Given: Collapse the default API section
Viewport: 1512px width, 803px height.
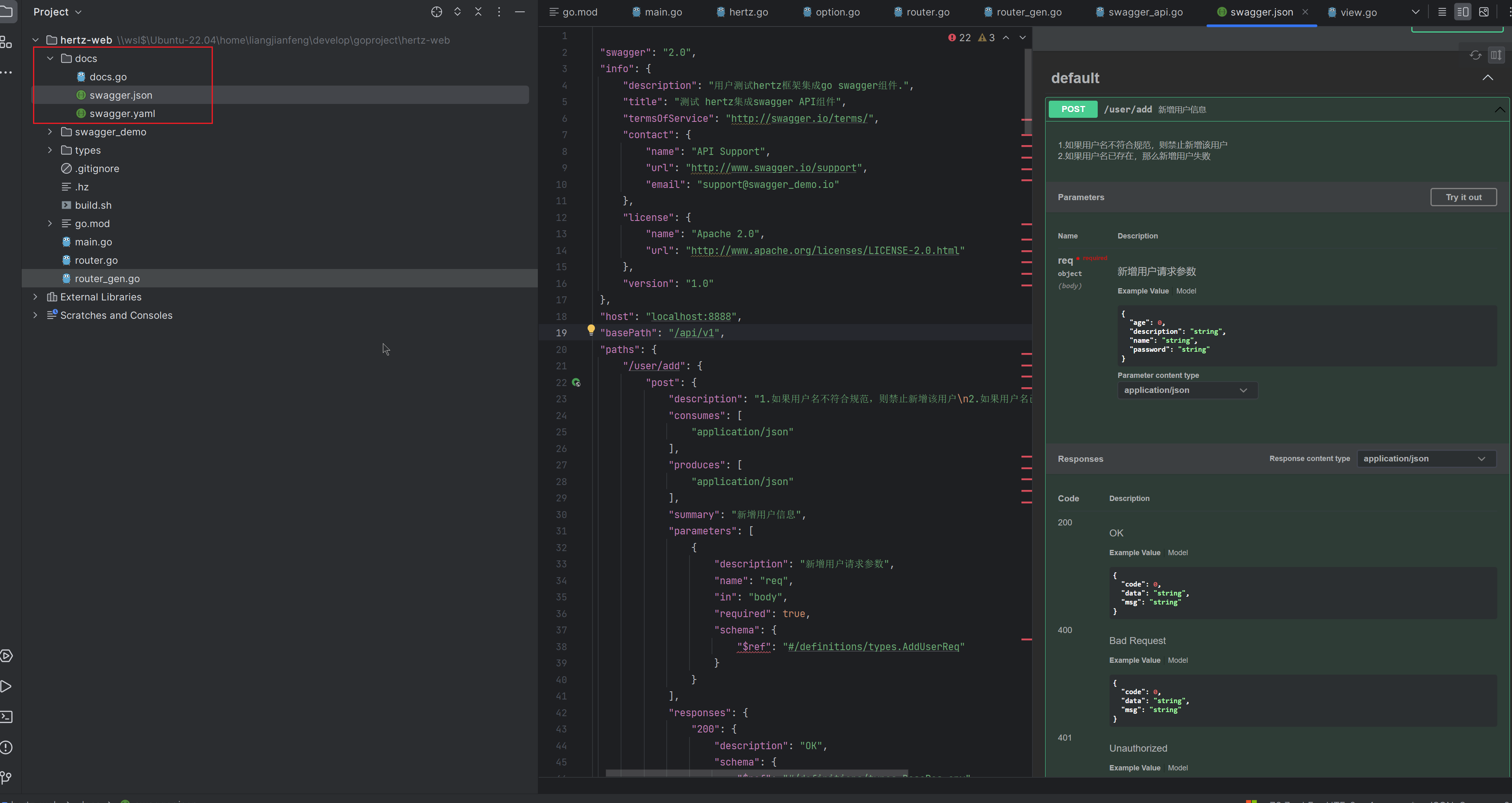Looking at the screenshot, I should click(1488, 78).
